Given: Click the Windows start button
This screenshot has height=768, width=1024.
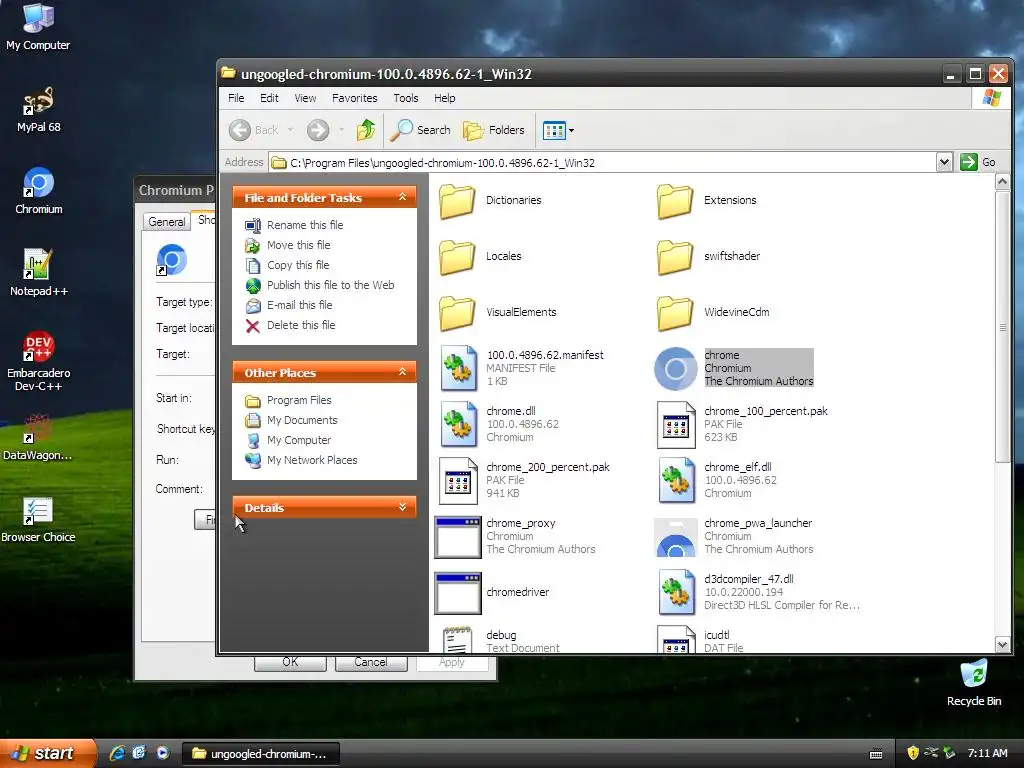Looking at the screenshot, I should pyautogui.click(x=46, y=753).
